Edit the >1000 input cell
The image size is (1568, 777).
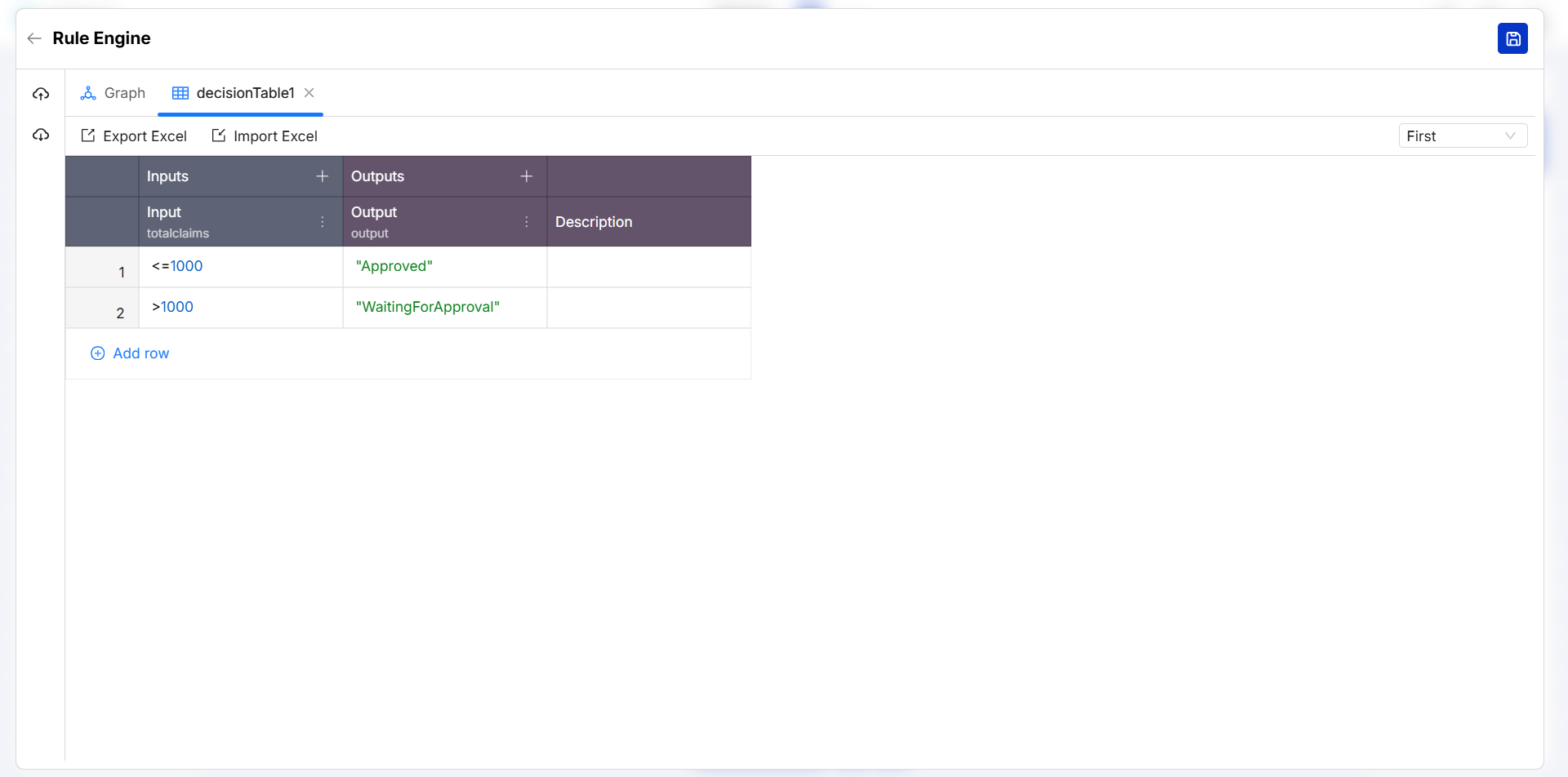click(x=241, y=308)
